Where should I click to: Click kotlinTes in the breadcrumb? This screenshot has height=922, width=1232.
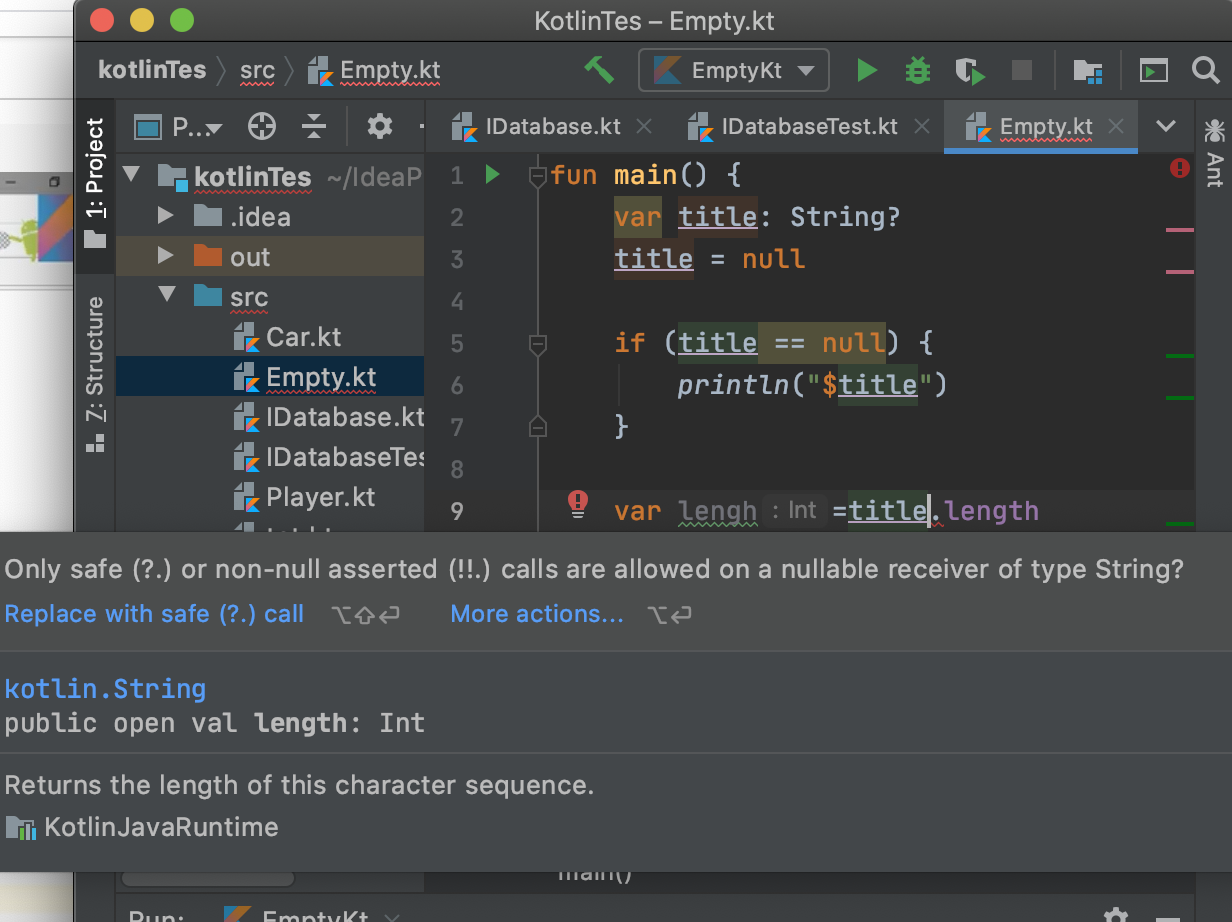(152, 70)
